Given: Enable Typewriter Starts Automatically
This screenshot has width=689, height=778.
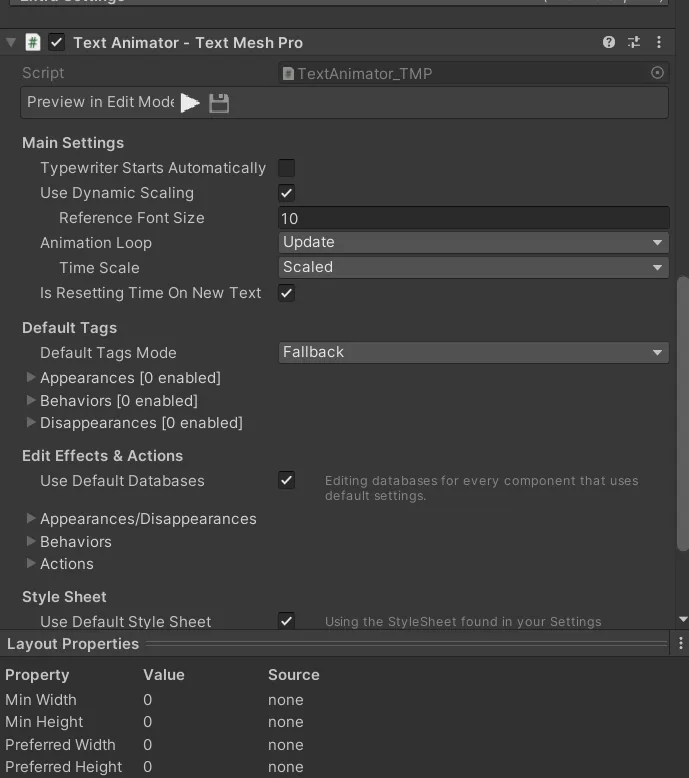Looking at the screenshot, I should pyautogui.click(x=286, y=168).
